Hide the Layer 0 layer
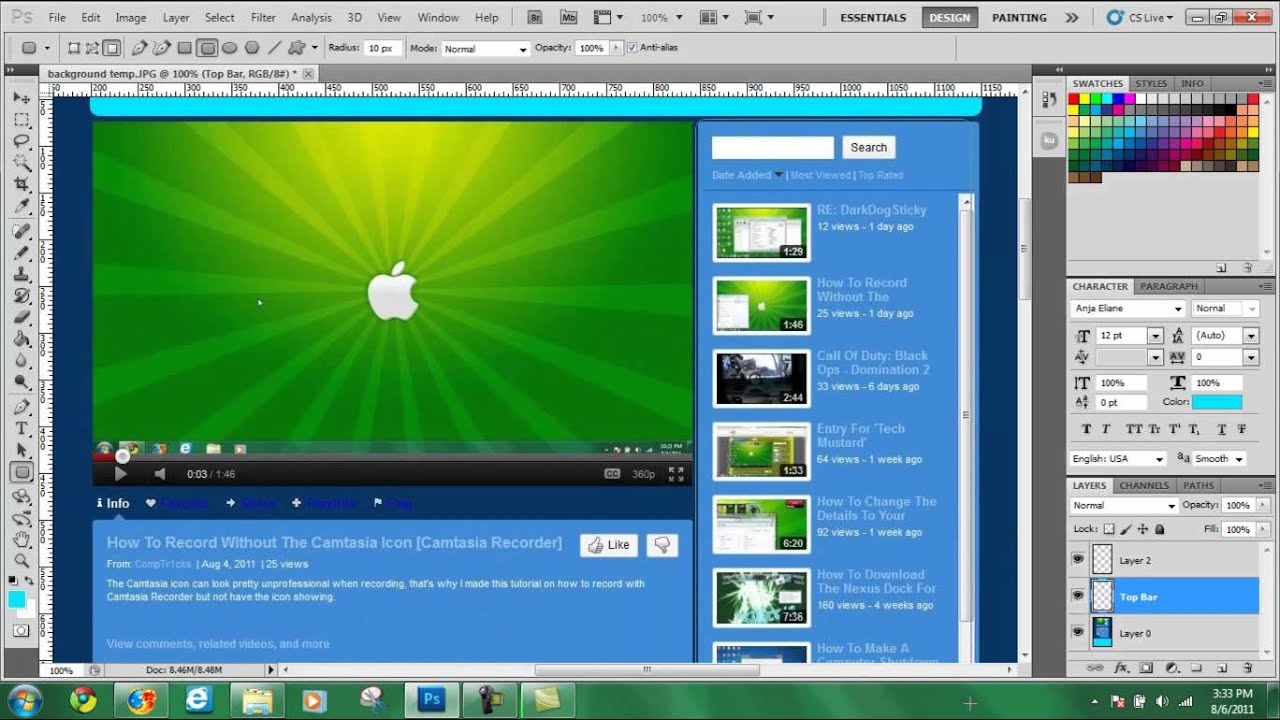The width and height of the screenshot is (1280, 720). (x=1078, y=632)
